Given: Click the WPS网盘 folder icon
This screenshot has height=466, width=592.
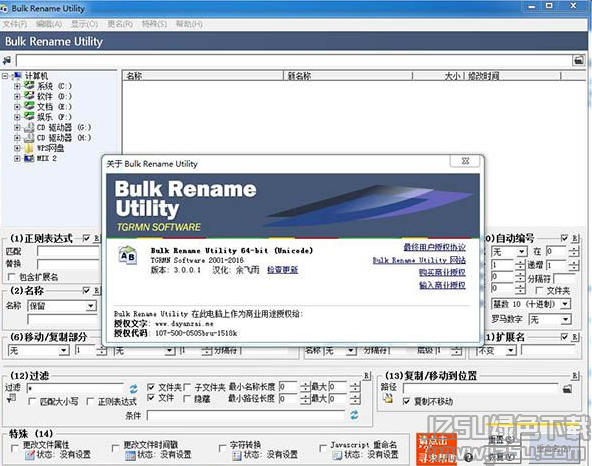Looking at the screenshot, I should [x=29, y=148].
